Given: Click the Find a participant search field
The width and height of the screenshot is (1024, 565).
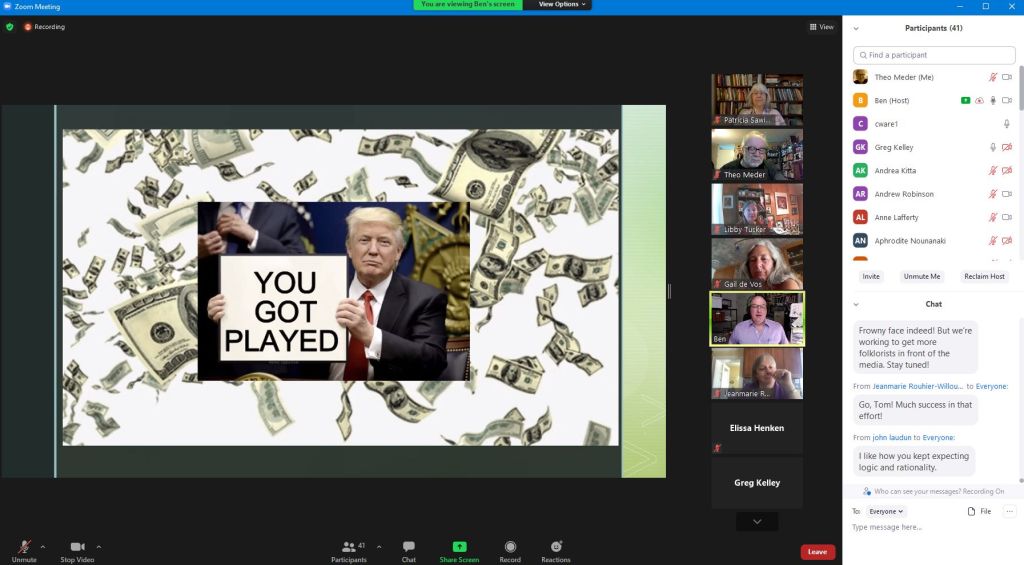Looking at the screenshot, I should tap(934, 55).
